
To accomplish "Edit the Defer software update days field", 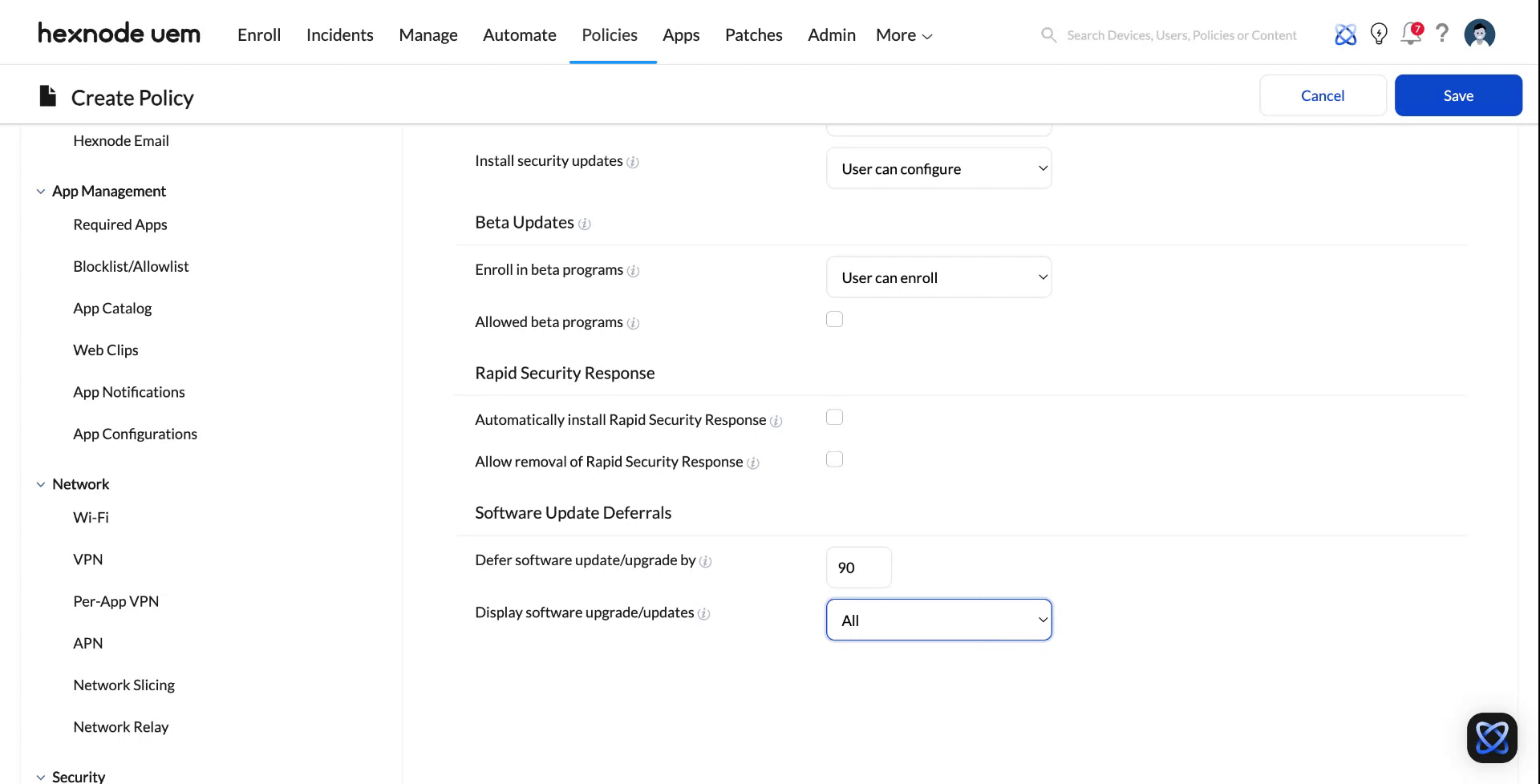I will click(x=858, y=567).
